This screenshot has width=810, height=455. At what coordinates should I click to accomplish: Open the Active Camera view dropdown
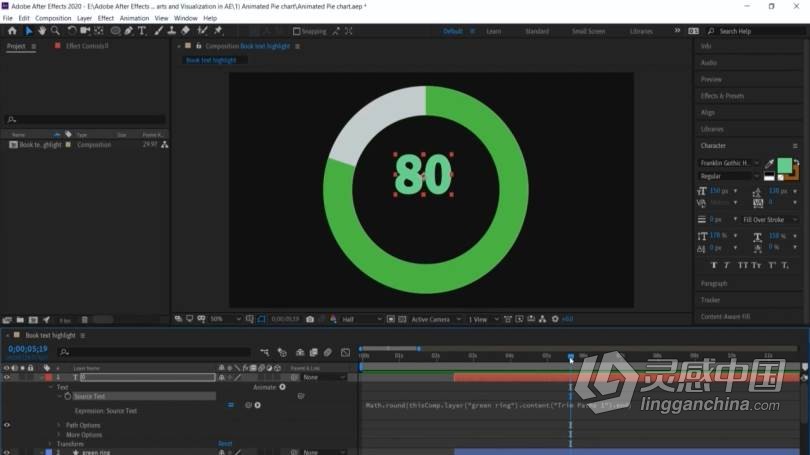[x=435, y=319]
